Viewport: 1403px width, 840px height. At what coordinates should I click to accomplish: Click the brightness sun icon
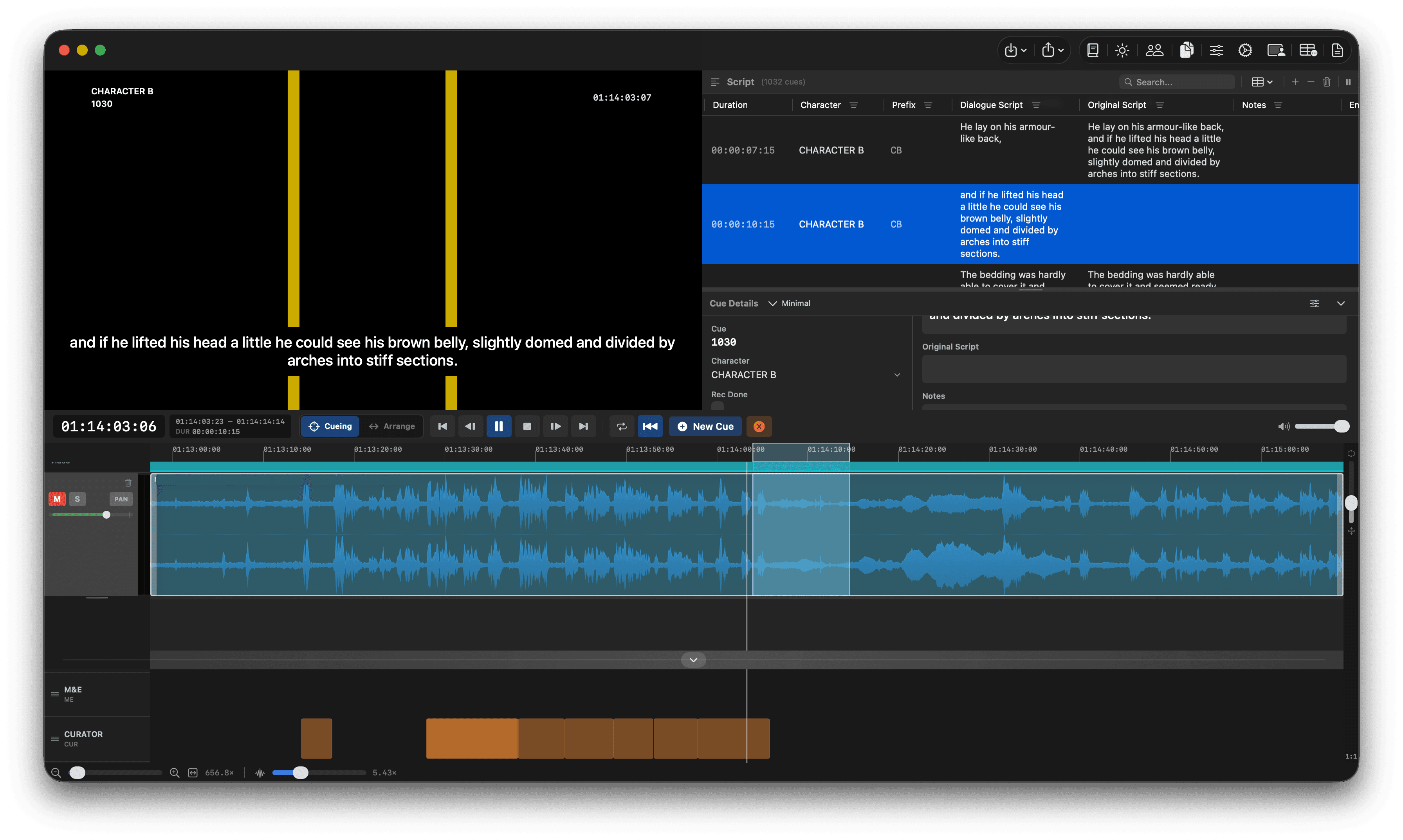[x=1122, y=50]
